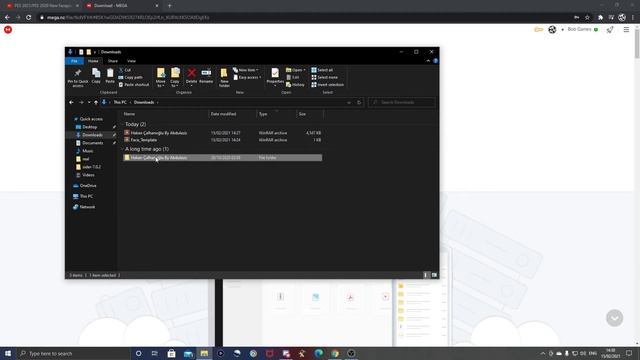Open recent locations dropdown arrow
This screenshot has height=360, width=640.
point(89,102)
